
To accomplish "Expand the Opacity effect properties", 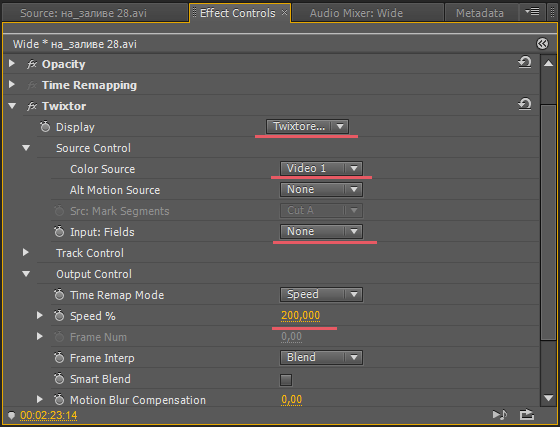I will coord(12,64).
